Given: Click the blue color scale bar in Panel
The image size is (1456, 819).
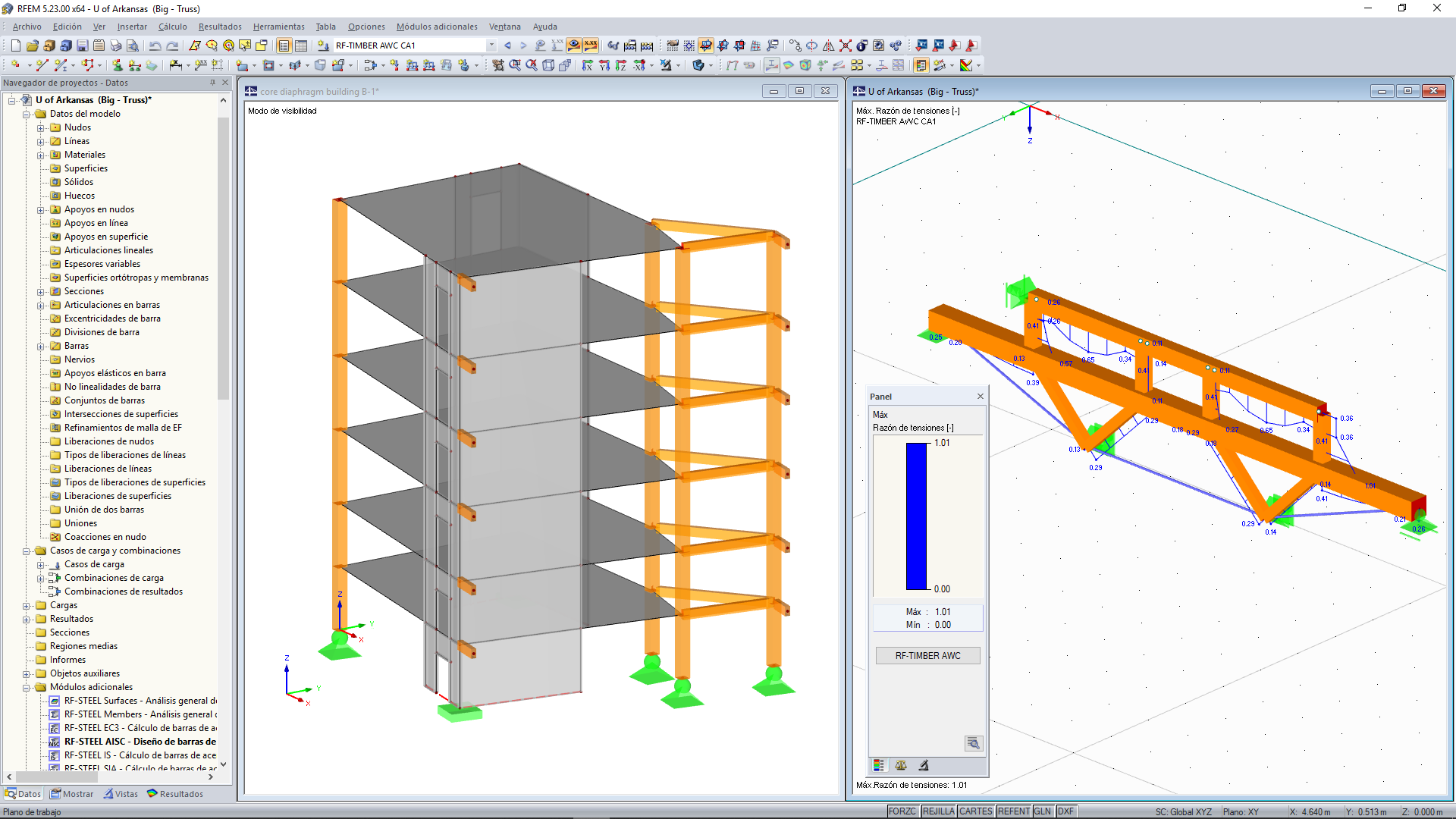Looking at the screenshot, I should [916, 516].
